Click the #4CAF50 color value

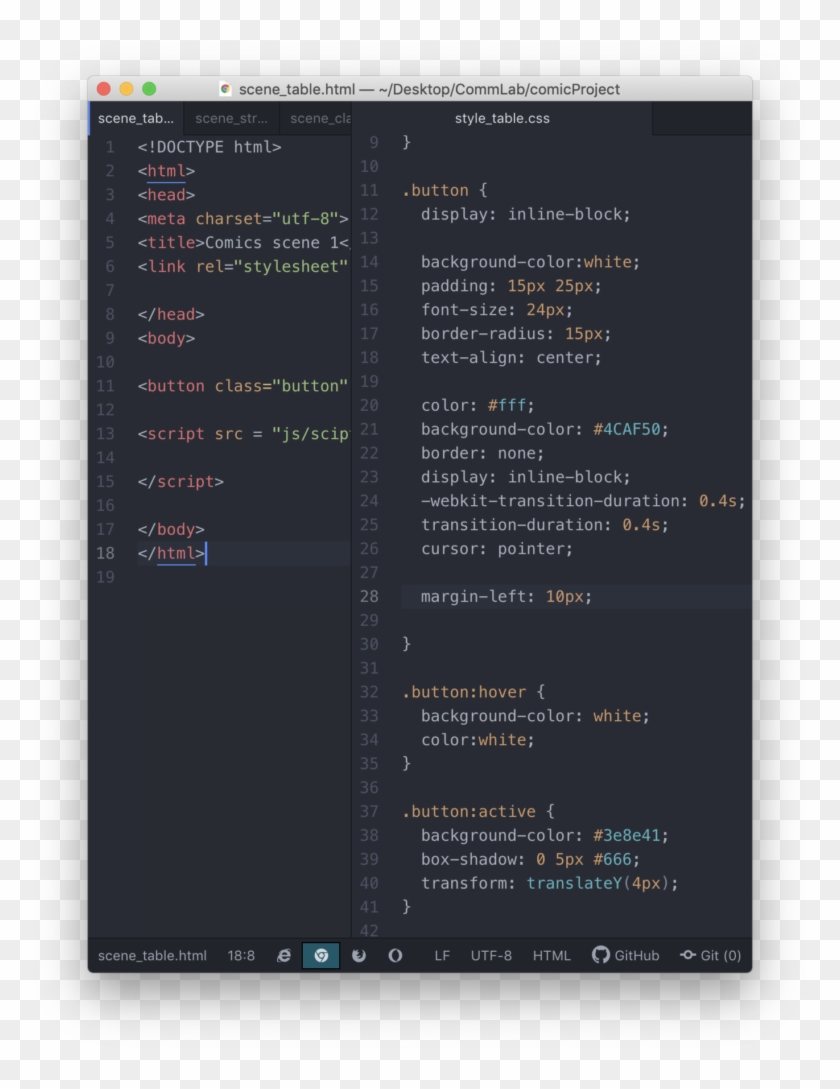[x=629, y=429]
